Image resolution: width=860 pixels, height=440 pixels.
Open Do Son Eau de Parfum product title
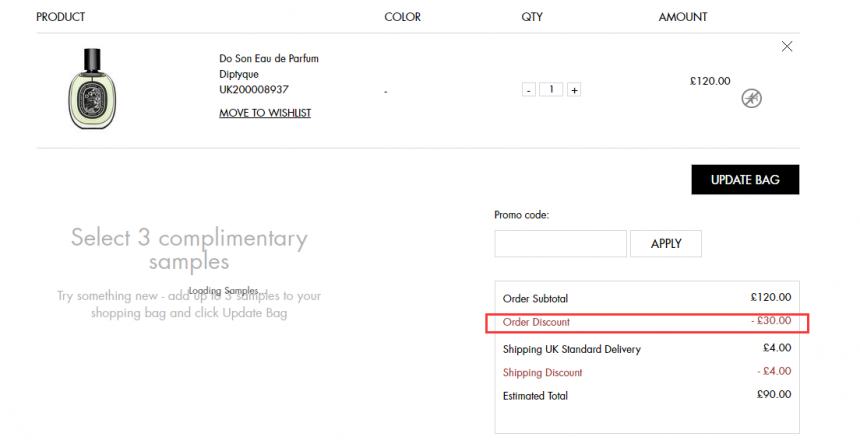[269, 58]
